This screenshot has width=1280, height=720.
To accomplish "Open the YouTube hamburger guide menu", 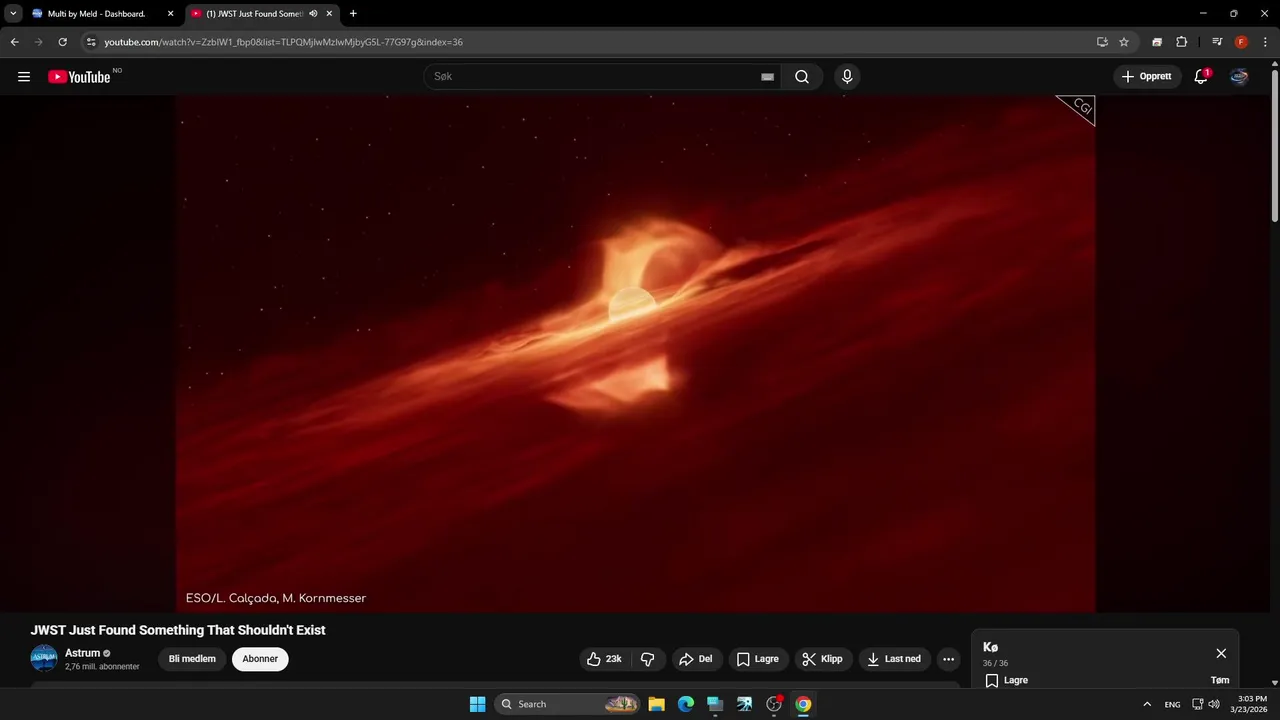I will point(24,77).
